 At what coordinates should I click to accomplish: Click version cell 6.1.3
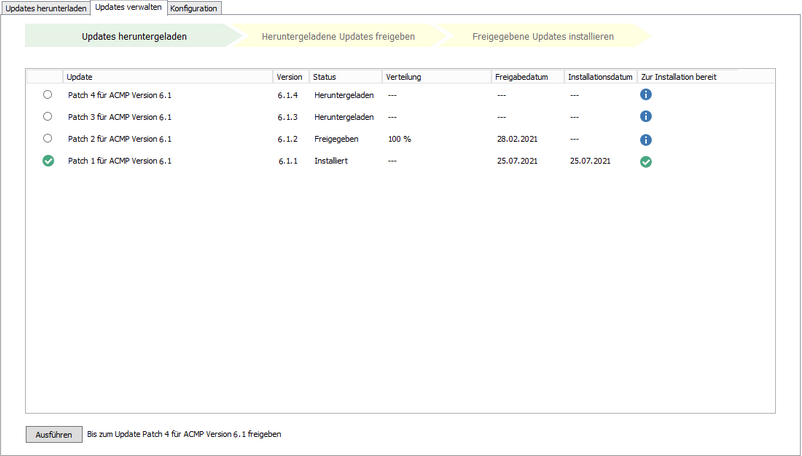pos(288,117)
